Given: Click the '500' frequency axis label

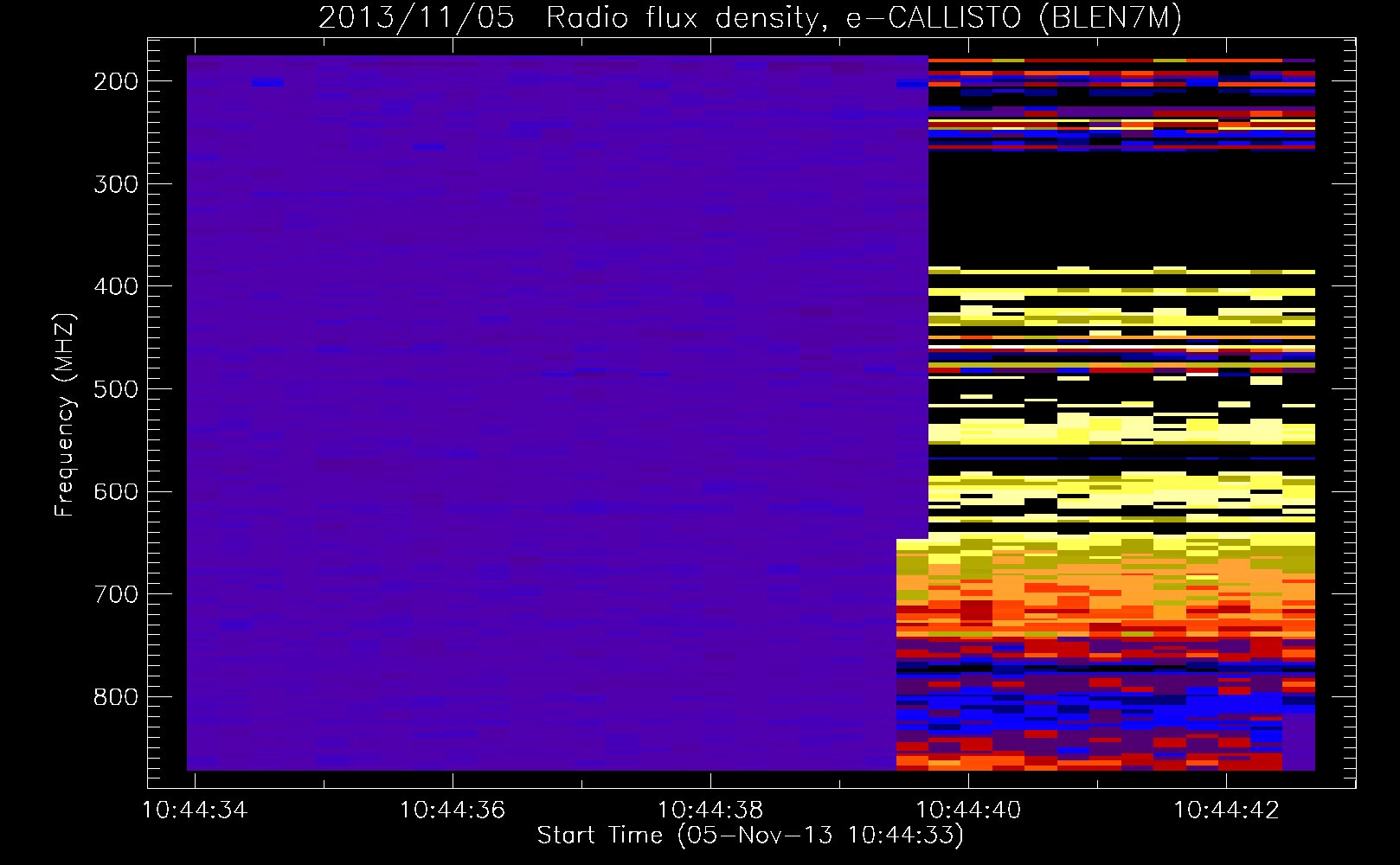Looking at the screenshot, I should 116,389.
